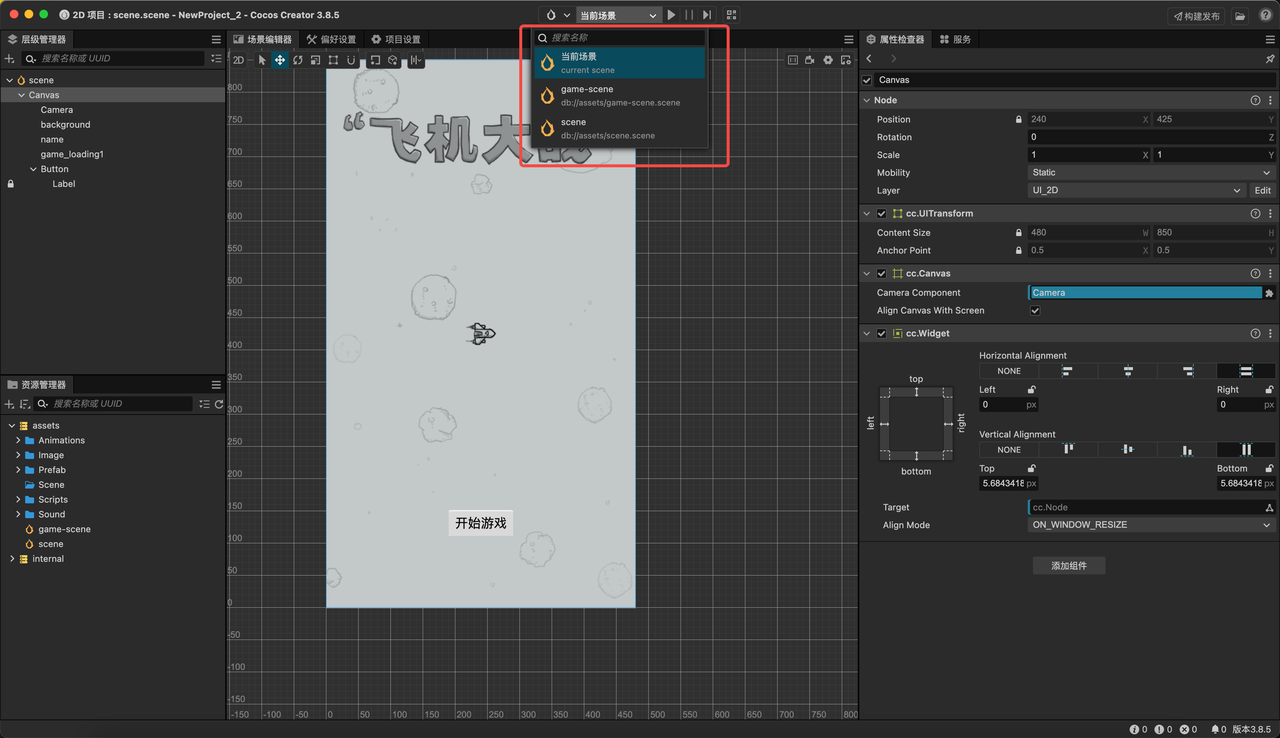1280x738 pixels.
Task: Click the 添加组件 button
Action: click(1069, 566)
